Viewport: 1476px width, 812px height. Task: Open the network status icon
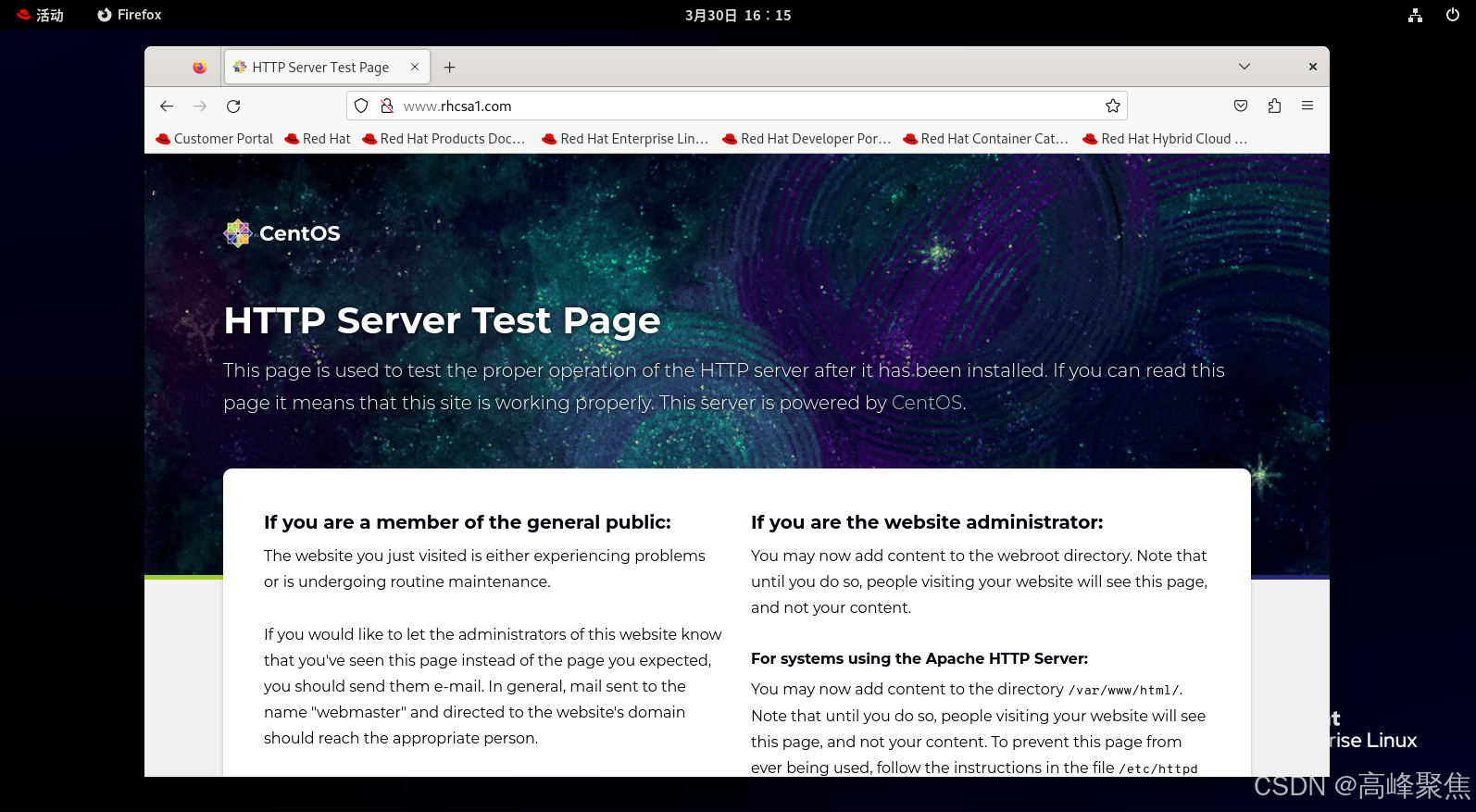tap(1415, 15)
